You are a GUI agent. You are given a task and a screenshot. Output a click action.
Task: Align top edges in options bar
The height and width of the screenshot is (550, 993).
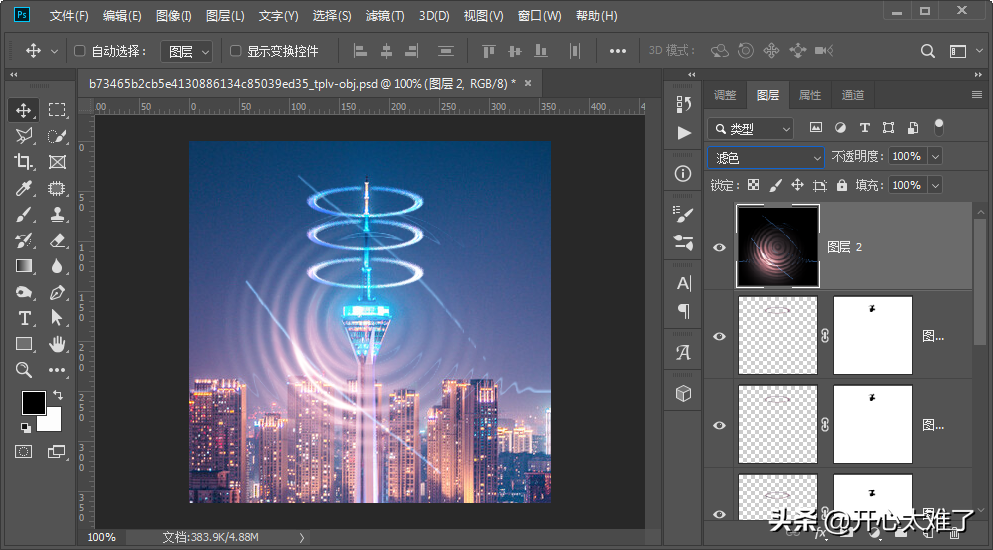point(488,51)
